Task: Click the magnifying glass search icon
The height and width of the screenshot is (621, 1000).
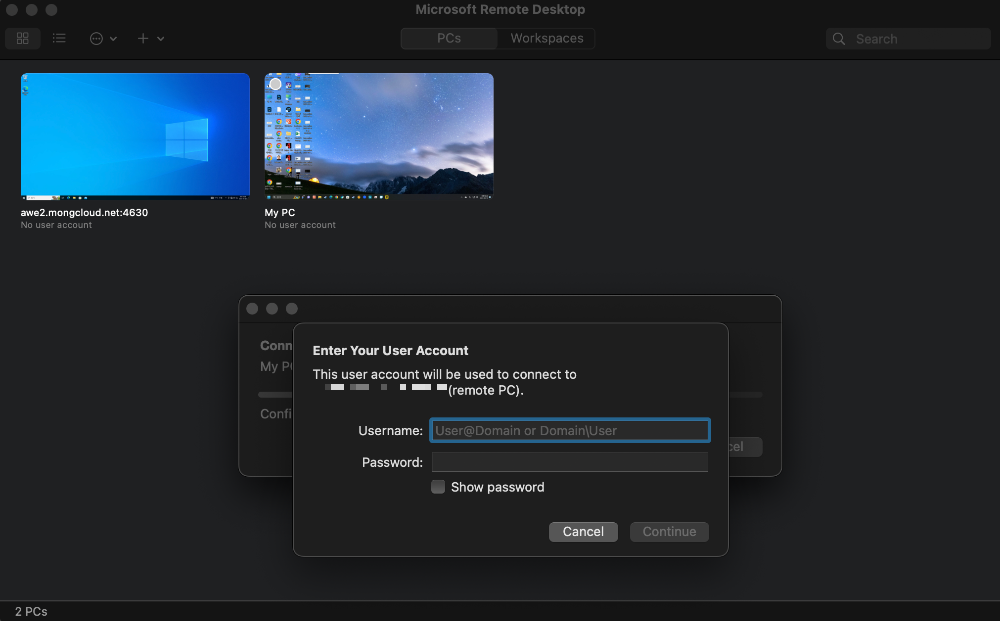Action: [x=839, y=39]
